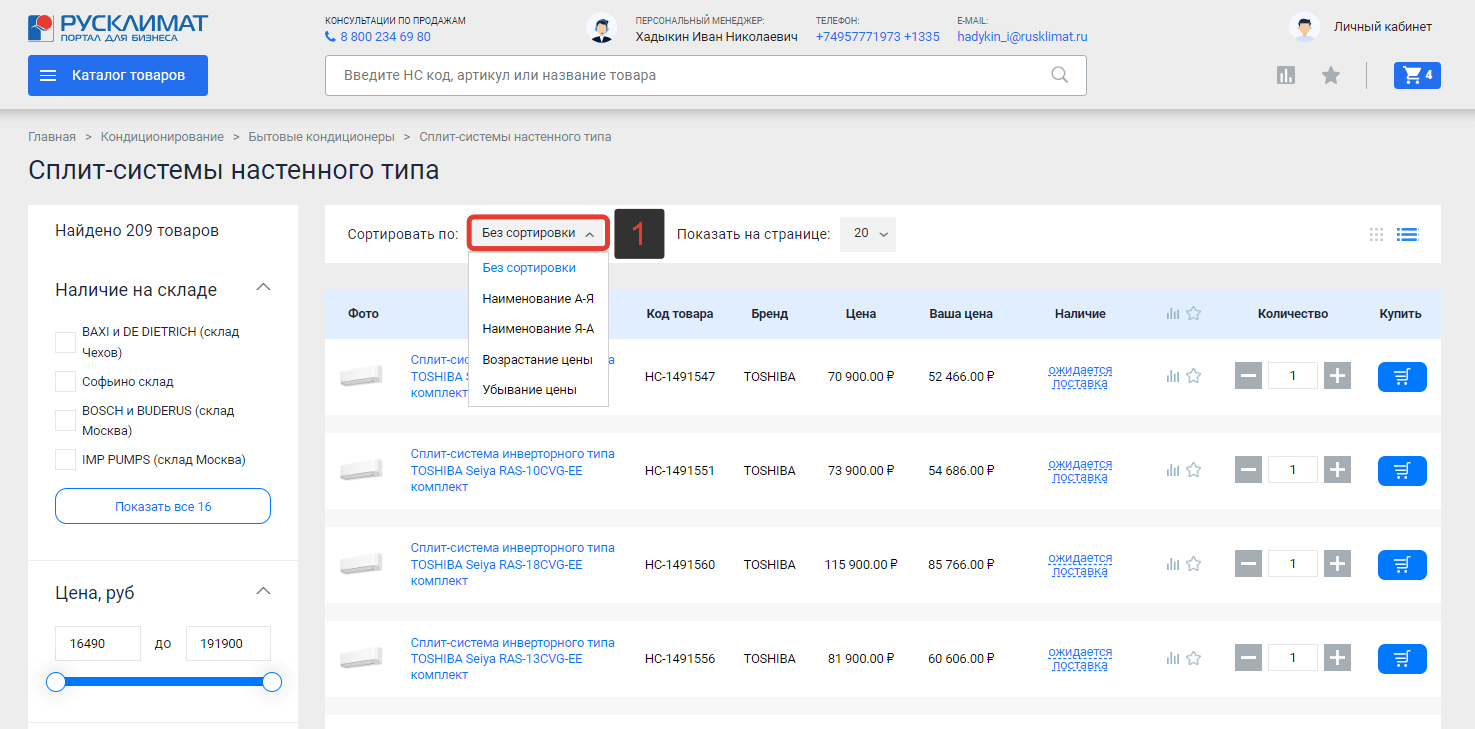The width and height of the screenshot is (1475, 729).
Task: Select Наименование А-Я sort option
Action: (538, 298)
